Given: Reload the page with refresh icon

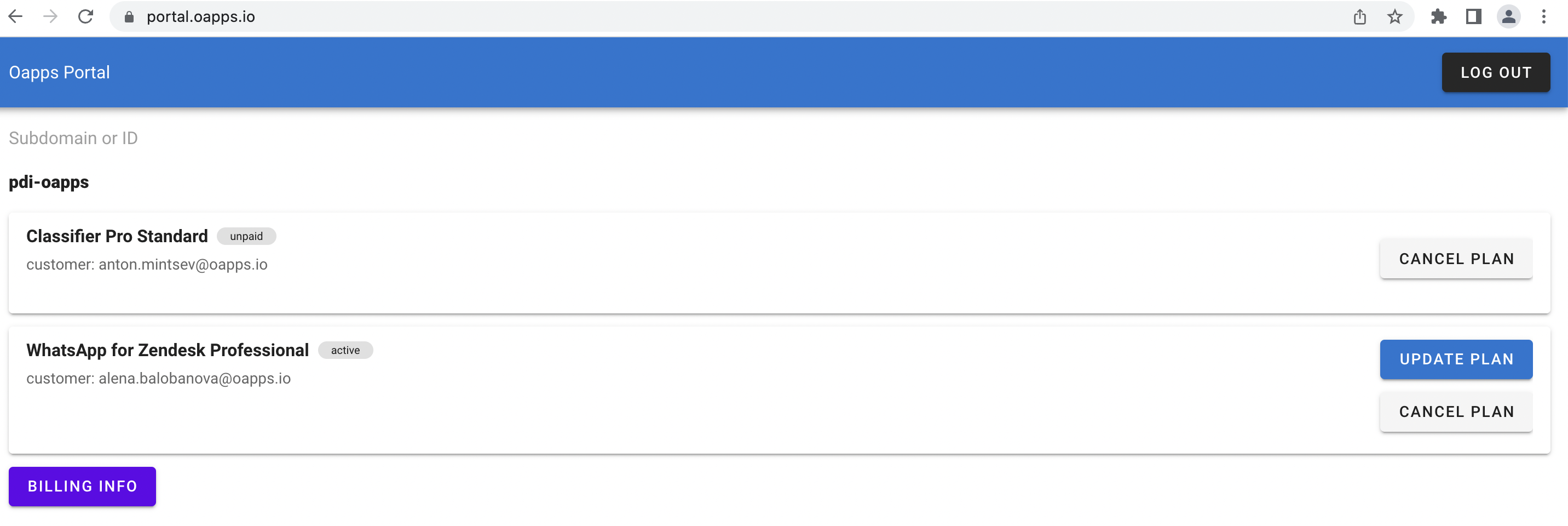Looking at the screenshot, I should click(x=86, y=16).
